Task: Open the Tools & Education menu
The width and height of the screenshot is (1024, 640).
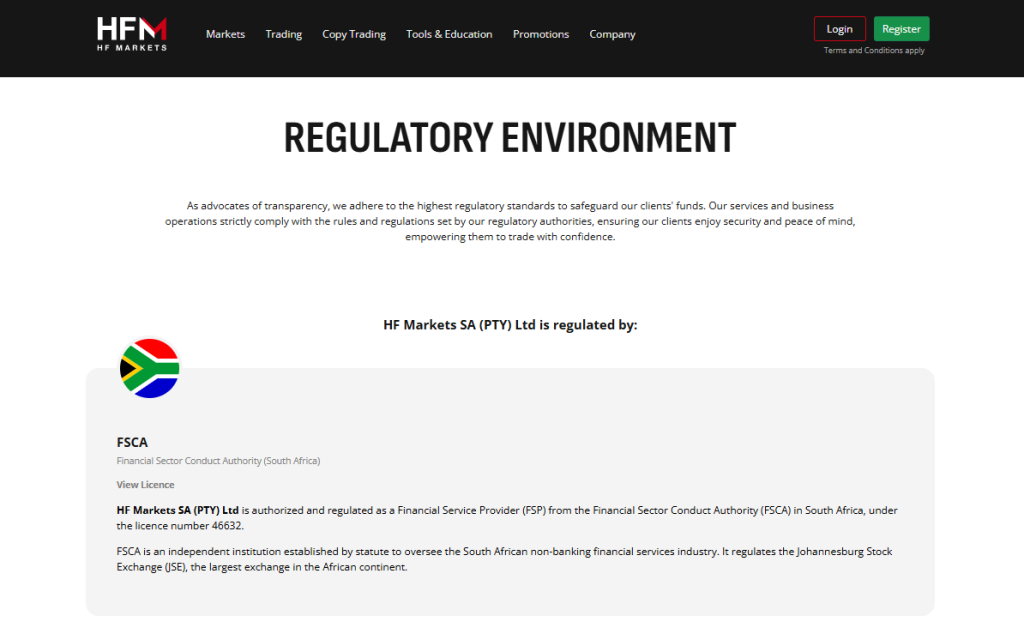Action: click(448, 34)
